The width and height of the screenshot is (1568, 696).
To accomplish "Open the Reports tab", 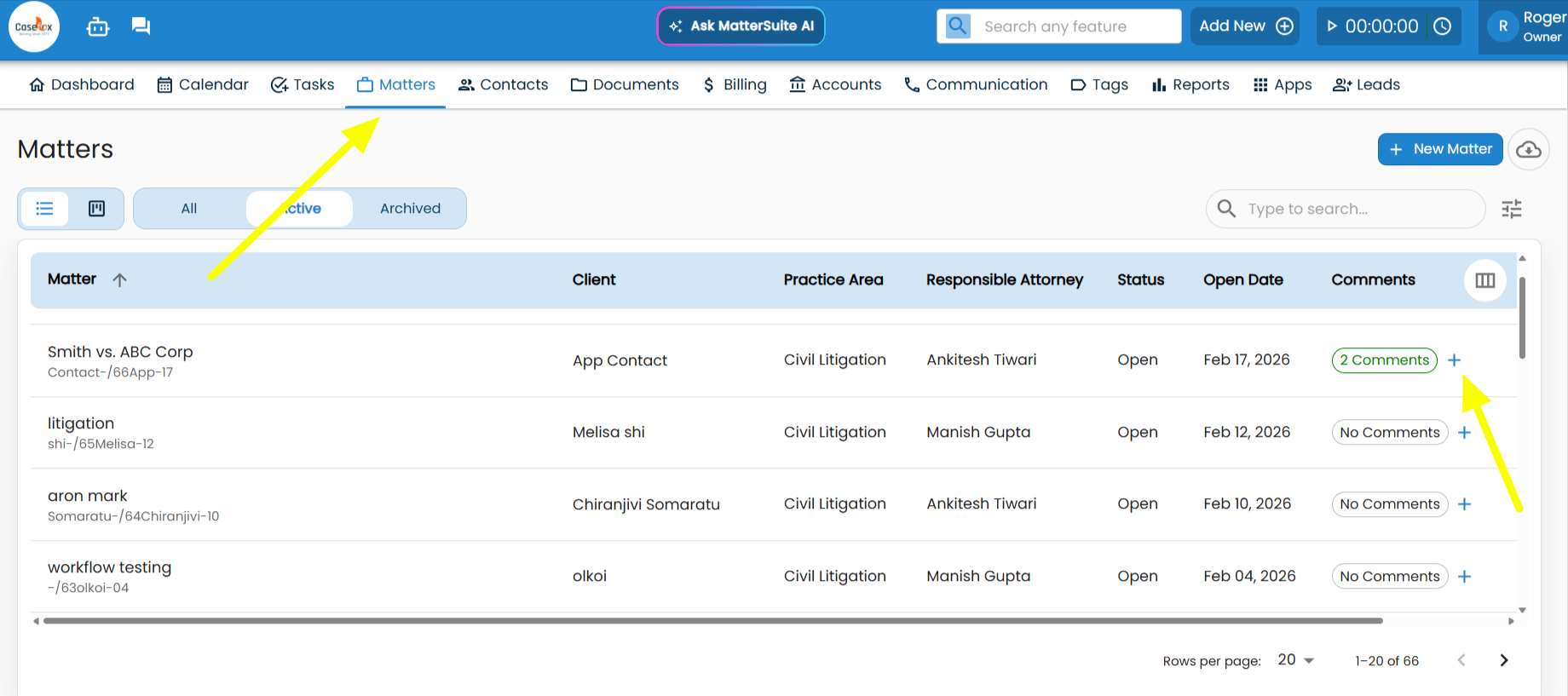I will (1190, 84).
